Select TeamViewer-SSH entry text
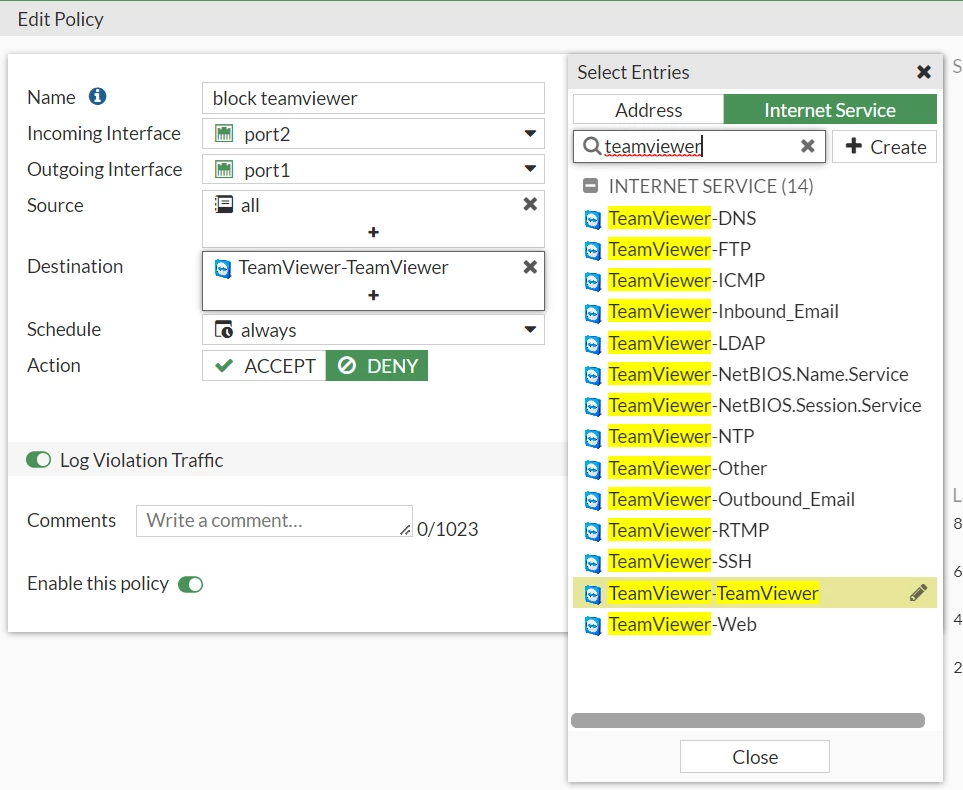 click(680, 561)
